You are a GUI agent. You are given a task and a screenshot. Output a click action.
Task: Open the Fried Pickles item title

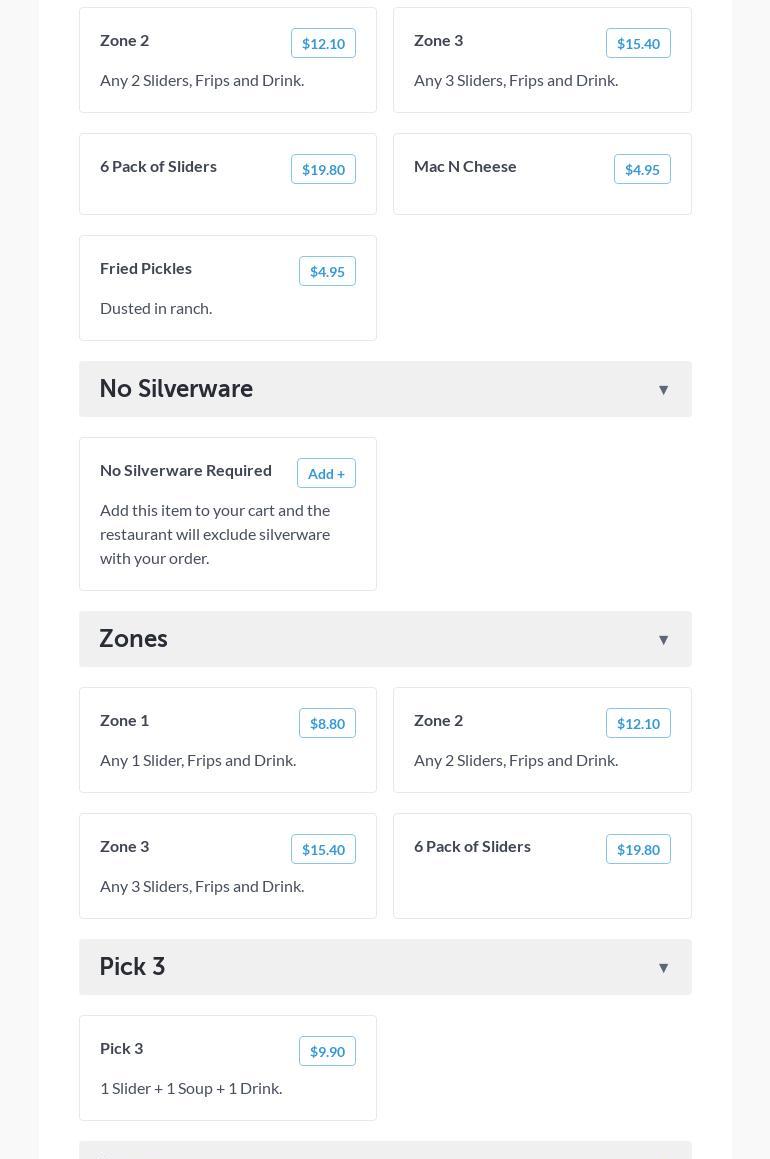pos(146,268)
